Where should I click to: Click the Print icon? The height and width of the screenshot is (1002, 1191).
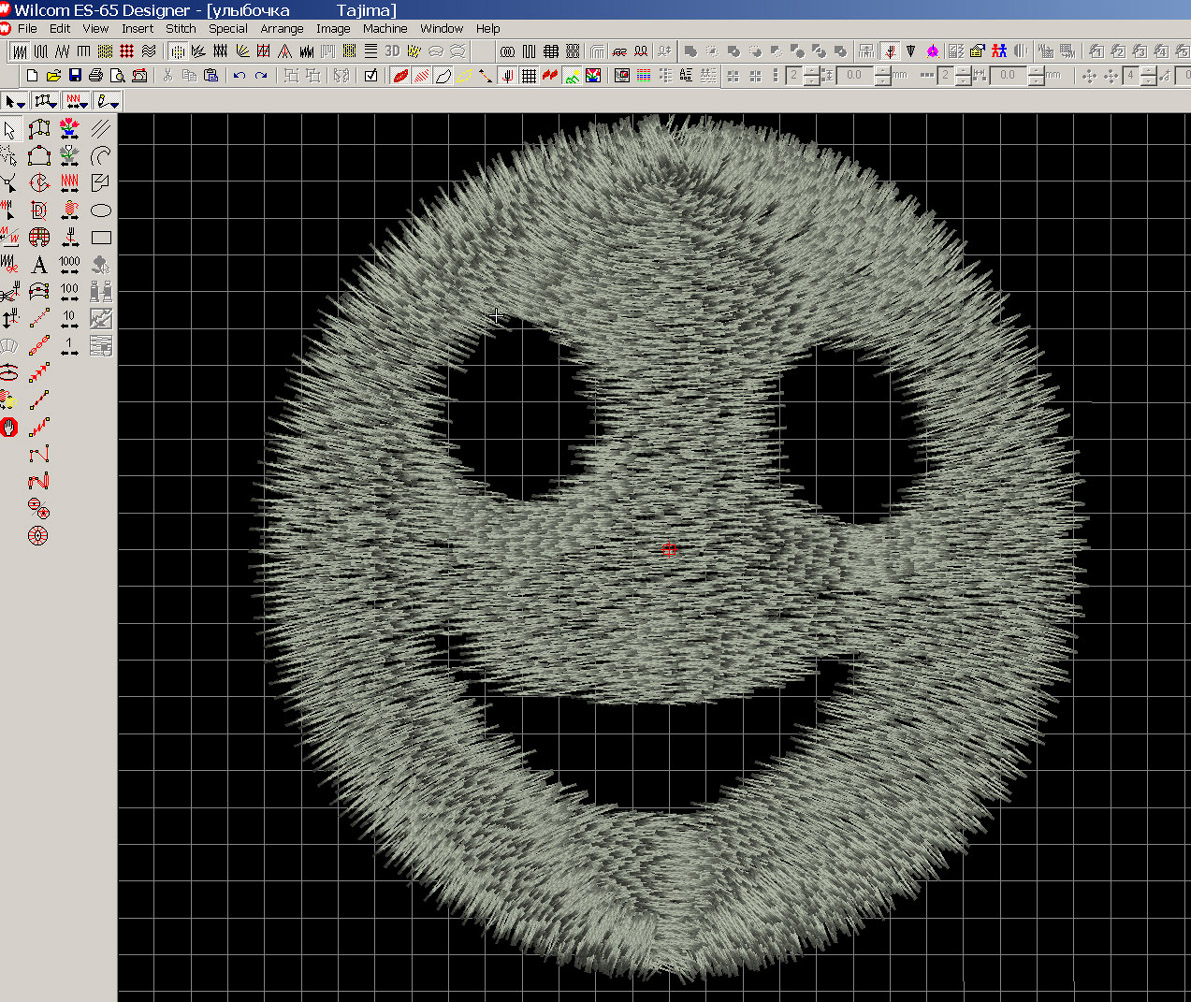point(96,76)
